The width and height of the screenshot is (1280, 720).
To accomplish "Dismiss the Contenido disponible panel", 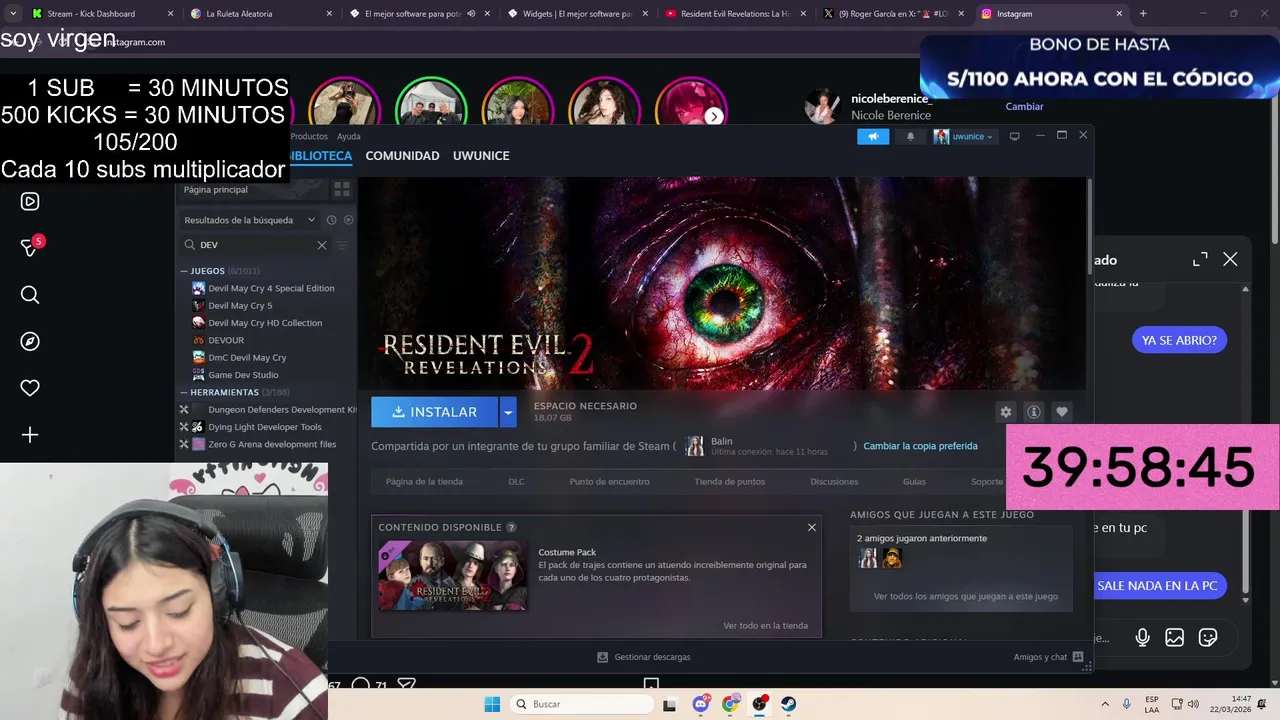I will (812, 527).
